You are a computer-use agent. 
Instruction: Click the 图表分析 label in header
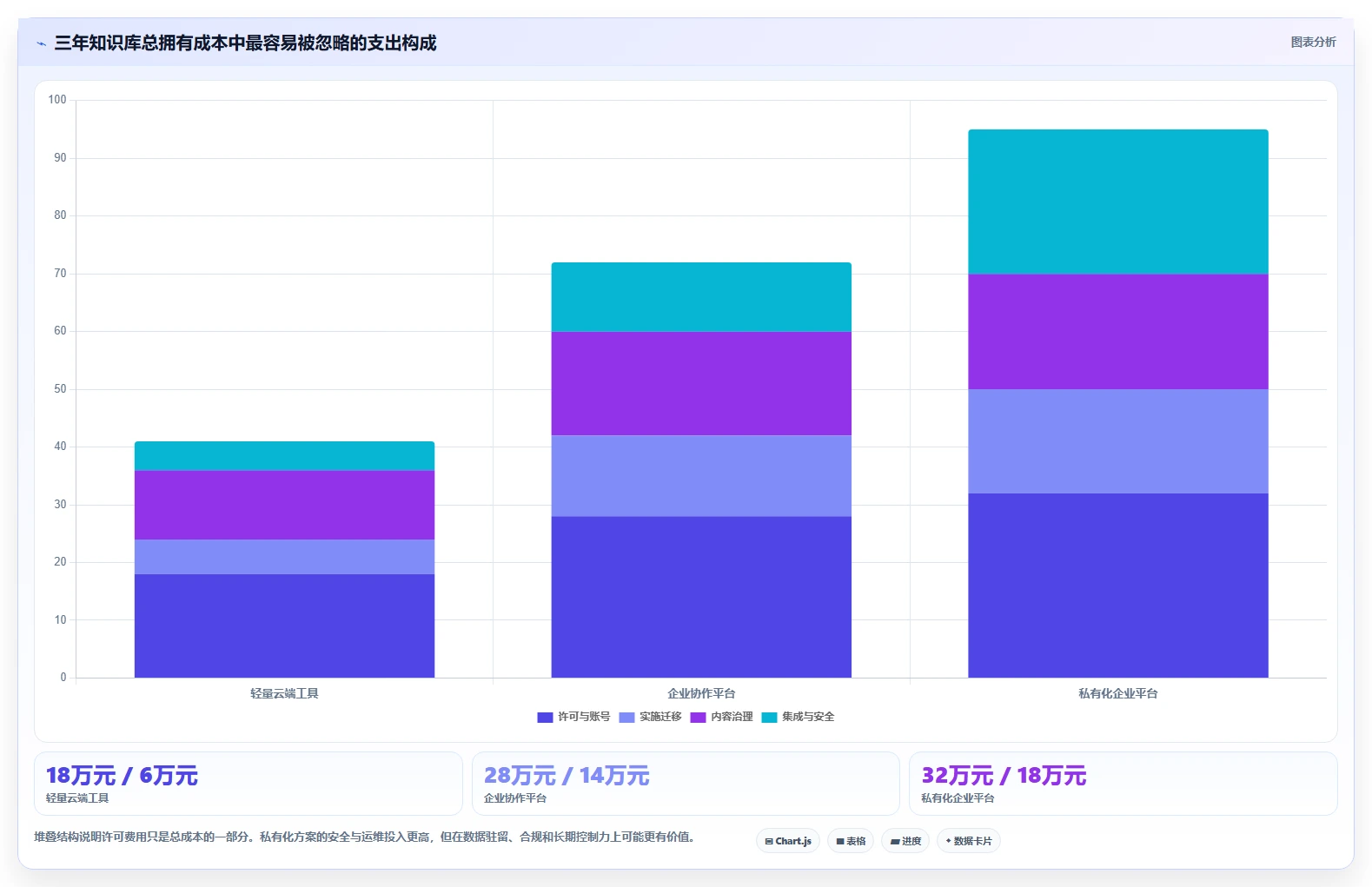[1313, 42]
